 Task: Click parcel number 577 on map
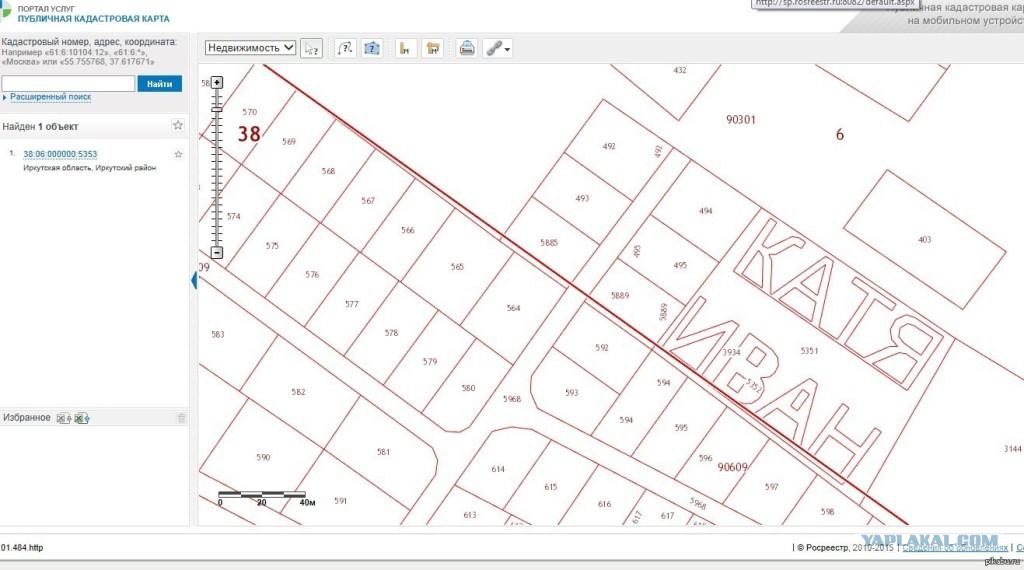pyautogui.click(x=352, y=304)
